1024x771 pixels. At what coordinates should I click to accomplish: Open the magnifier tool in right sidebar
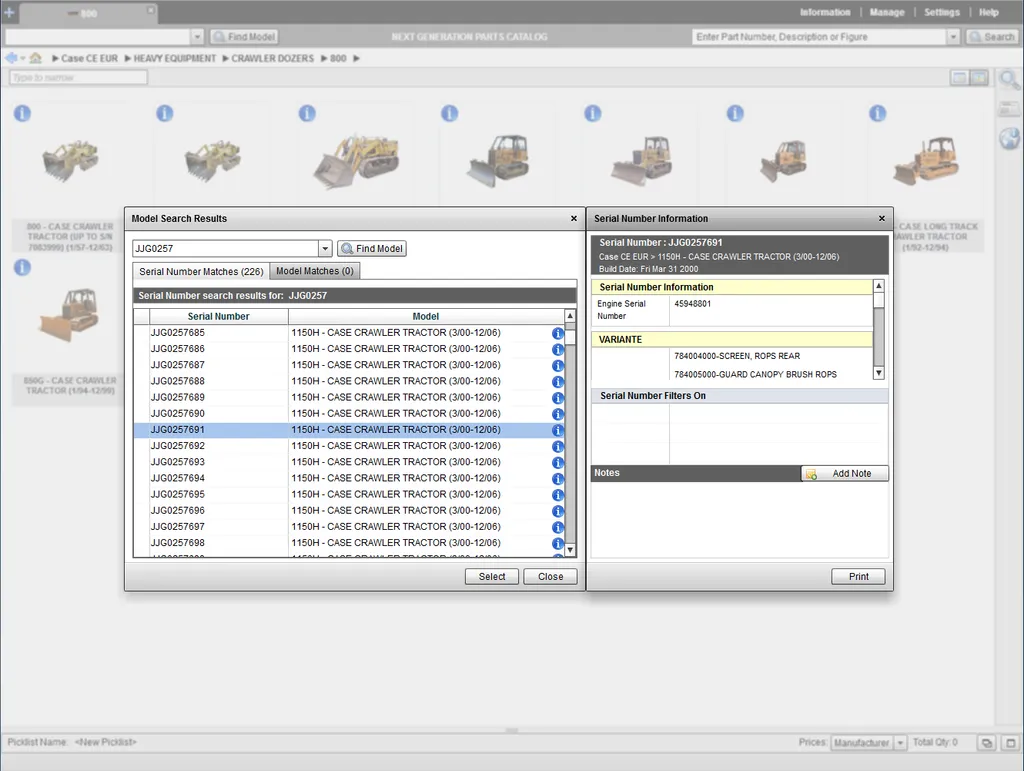pyautogui.click(x=1009, y=80)
